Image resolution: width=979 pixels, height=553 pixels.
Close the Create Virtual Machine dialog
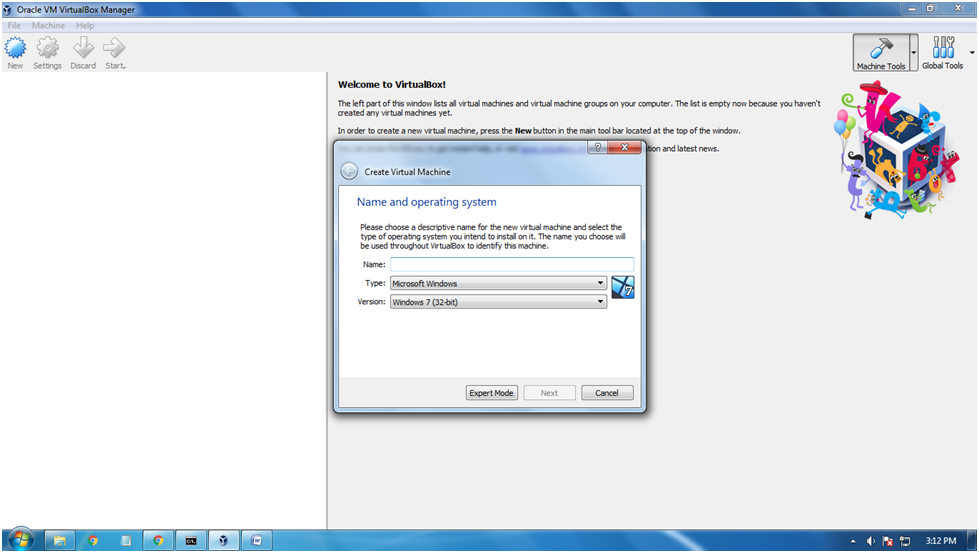point(624,147)
